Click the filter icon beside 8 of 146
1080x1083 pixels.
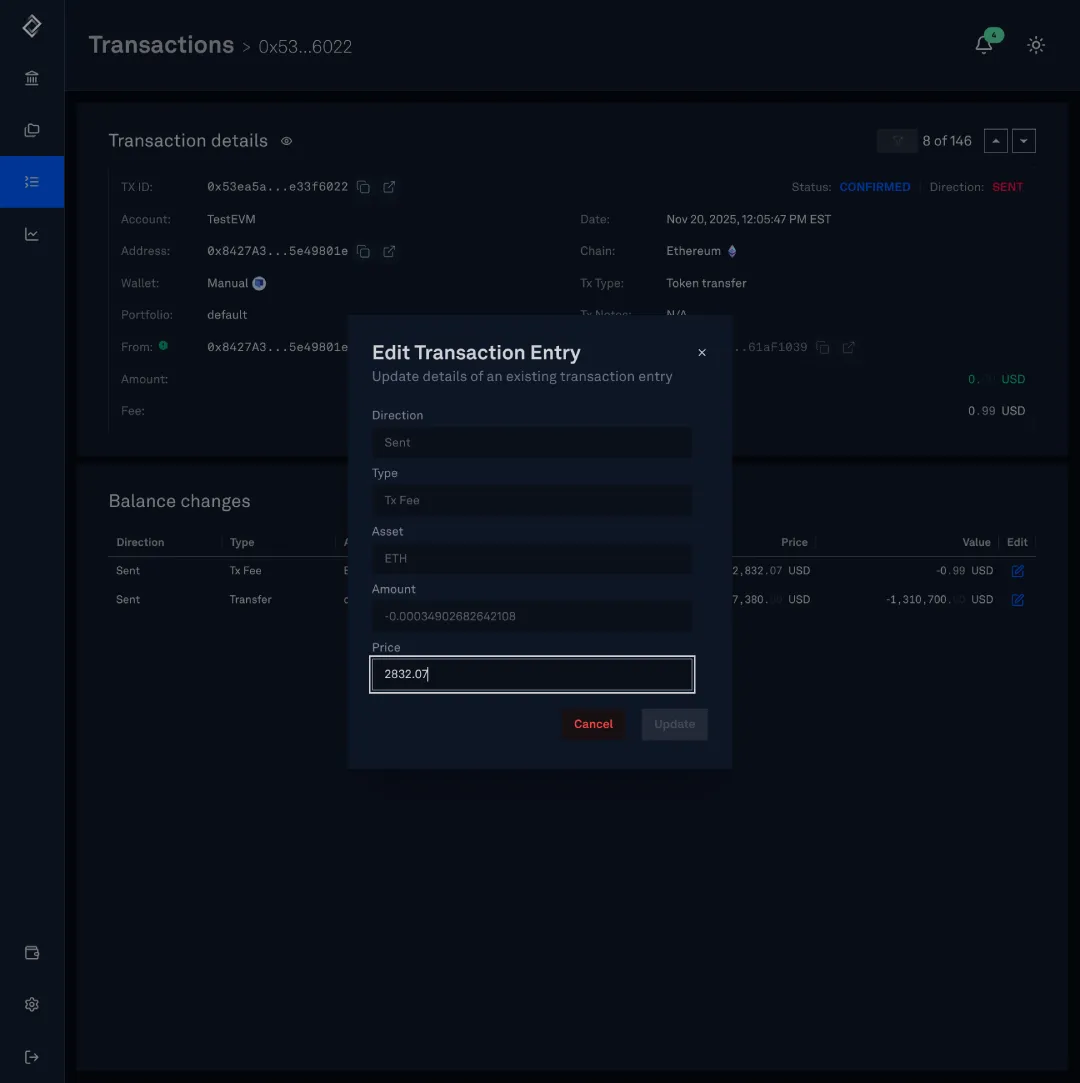click(896, 141)
